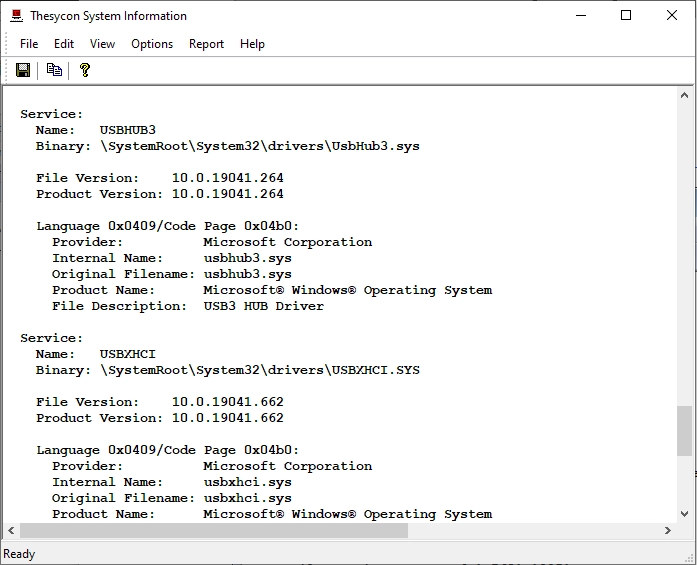
Task: Open the Options menu
Action: pyautogui.click(x=152, y=44)
